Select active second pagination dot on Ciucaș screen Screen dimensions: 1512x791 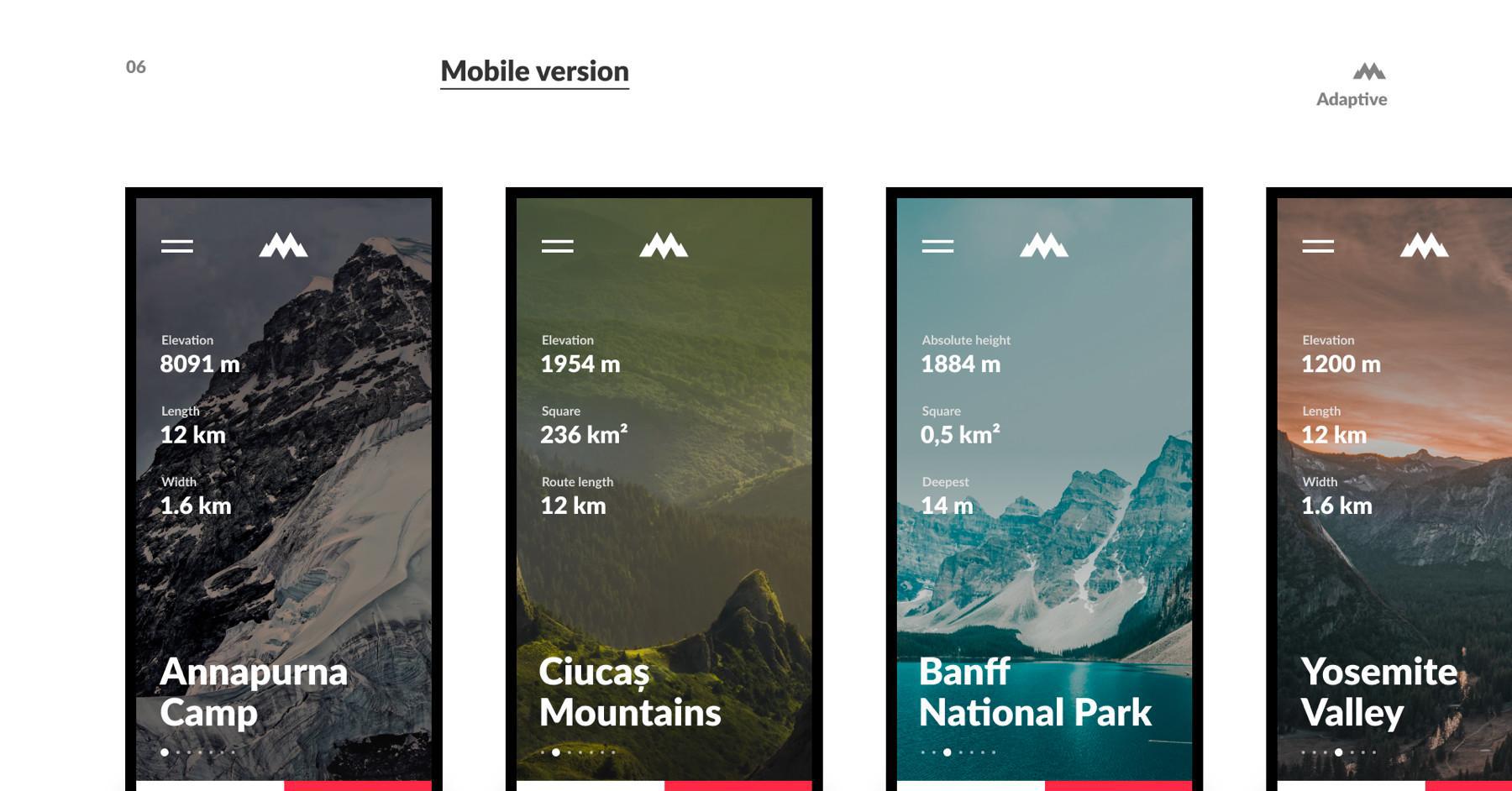click(x=556, y=752)
